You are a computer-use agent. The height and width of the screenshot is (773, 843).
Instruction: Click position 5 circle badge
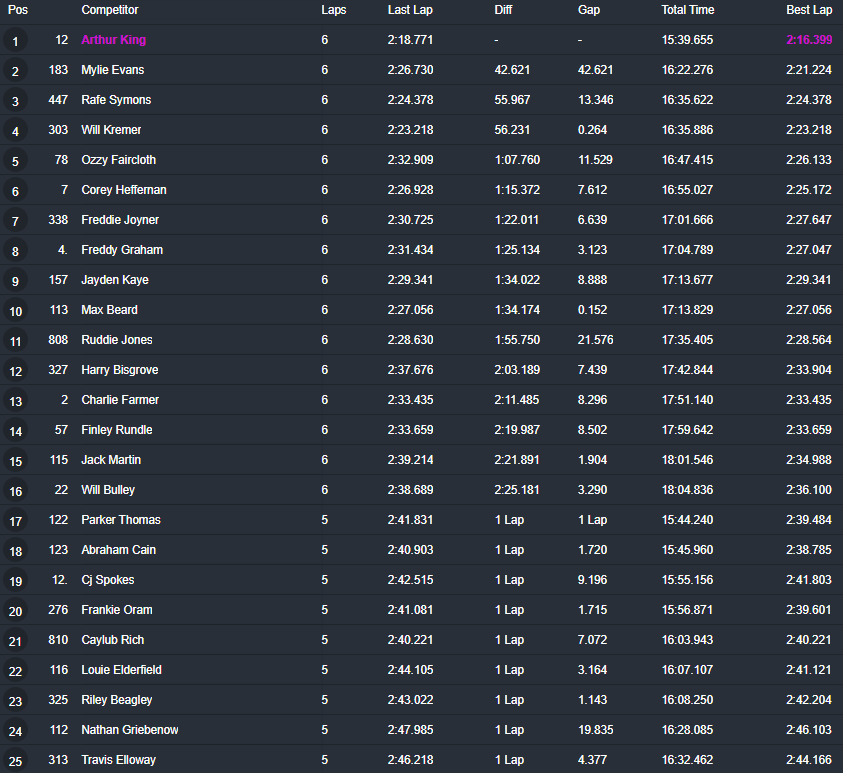click(x=15, y=161)
